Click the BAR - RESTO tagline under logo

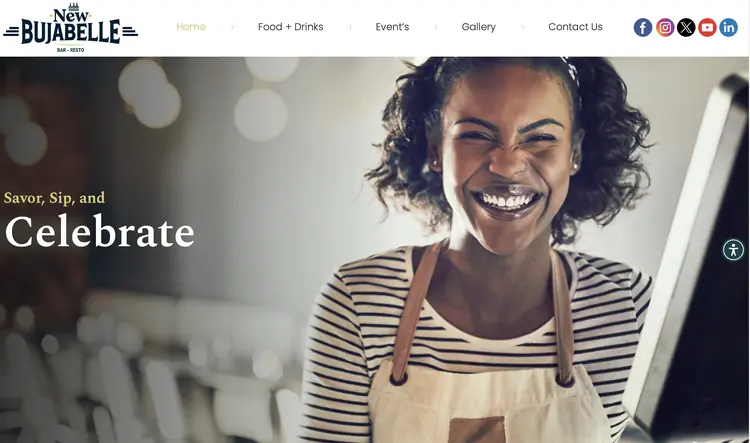[70, 50]
